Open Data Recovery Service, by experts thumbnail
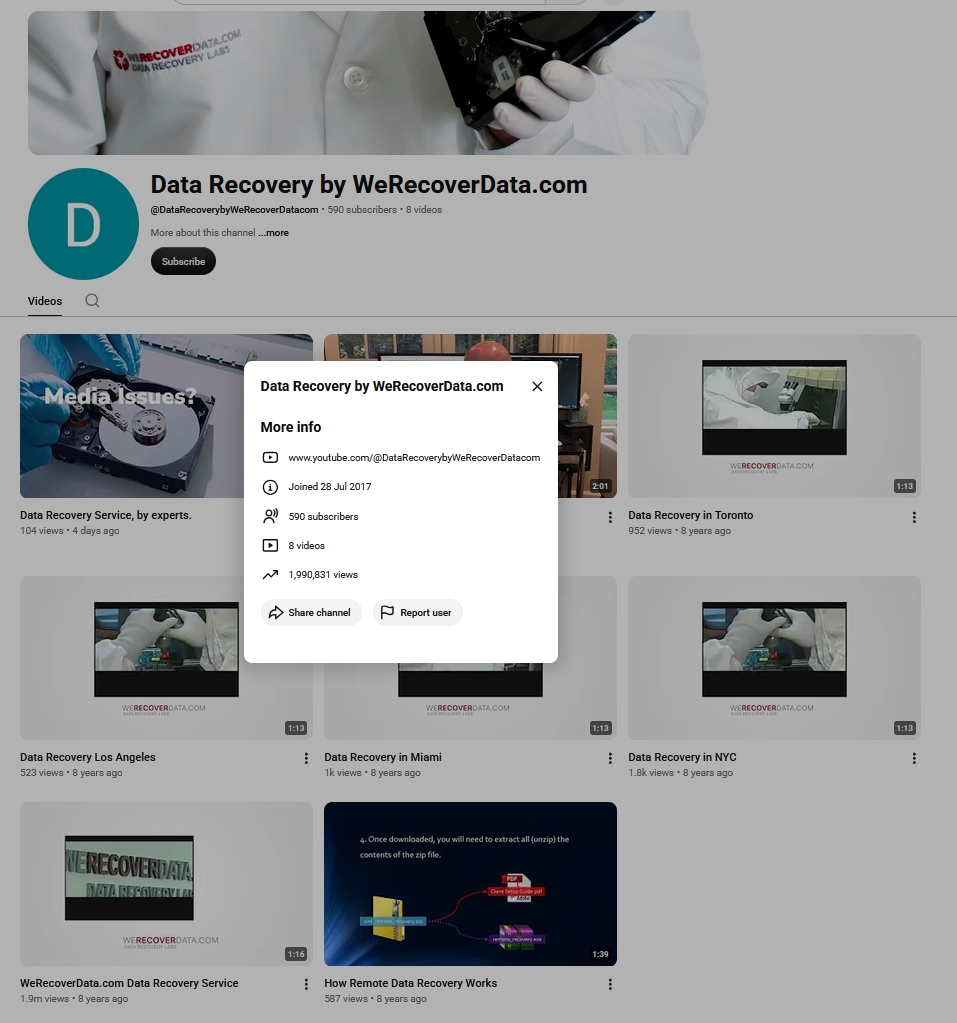Viewport: 957px width, 1023px height. [132, 416]
